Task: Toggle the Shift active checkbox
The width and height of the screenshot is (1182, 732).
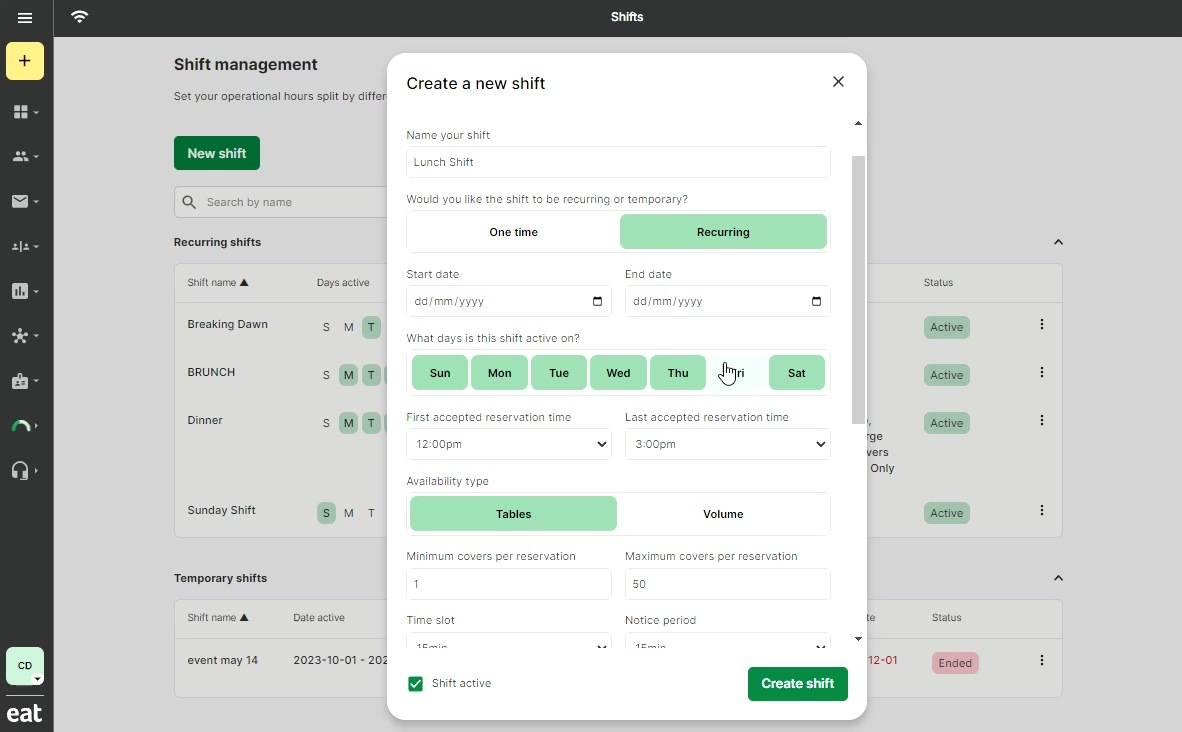Action: pos(415,684)
